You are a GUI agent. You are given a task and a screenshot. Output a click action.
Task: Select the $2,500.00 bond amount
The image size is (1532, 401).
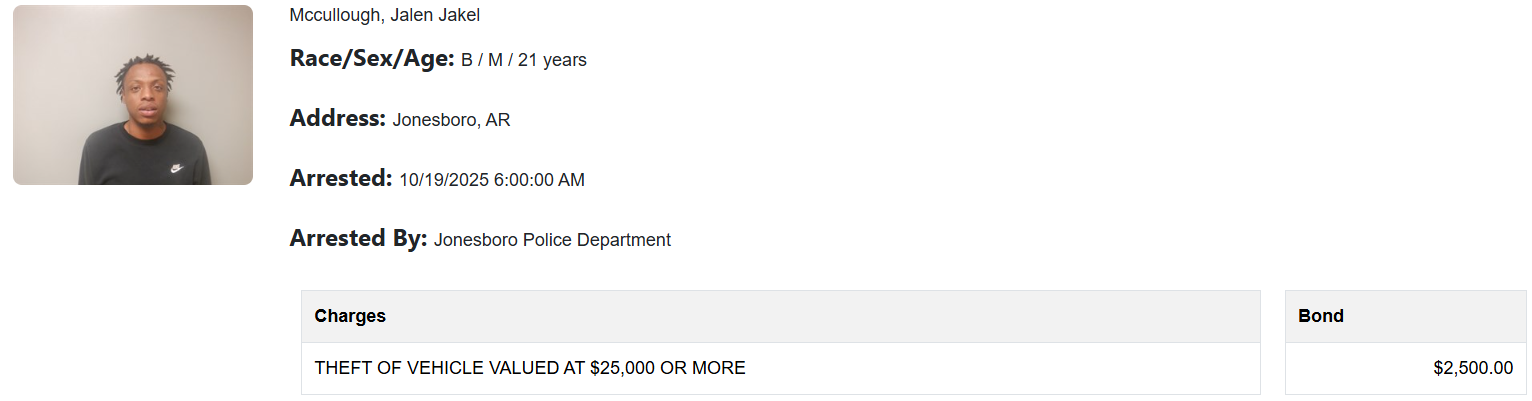1472,368
